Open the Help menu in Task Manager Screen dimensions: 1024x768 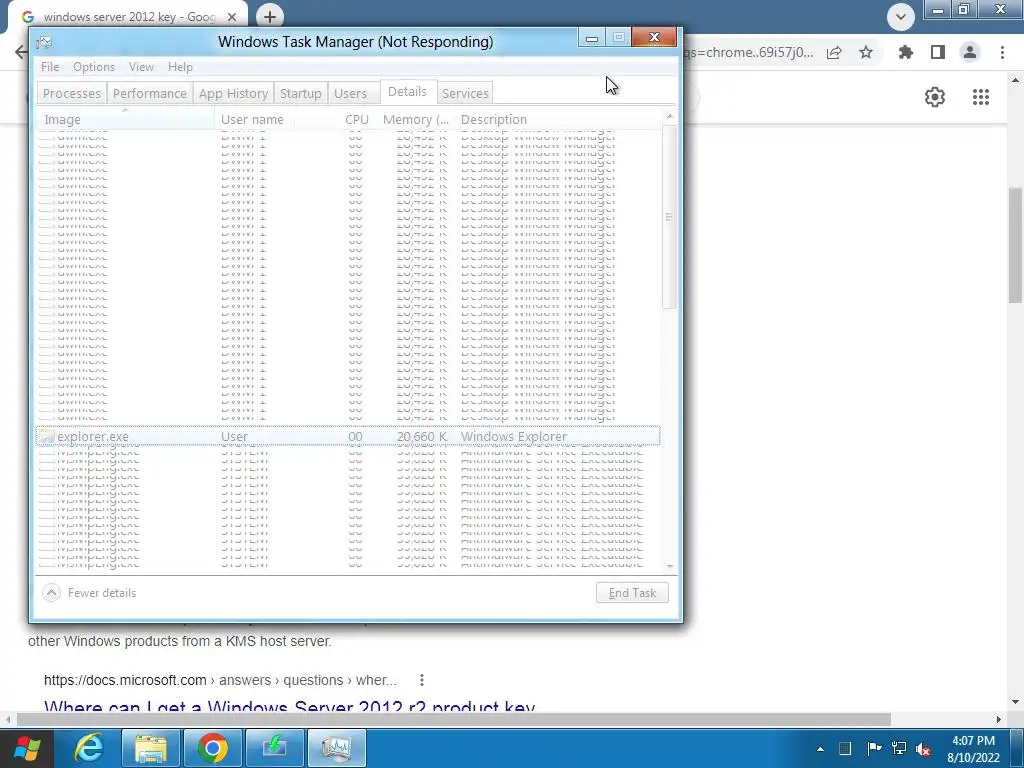click(180, 67)
